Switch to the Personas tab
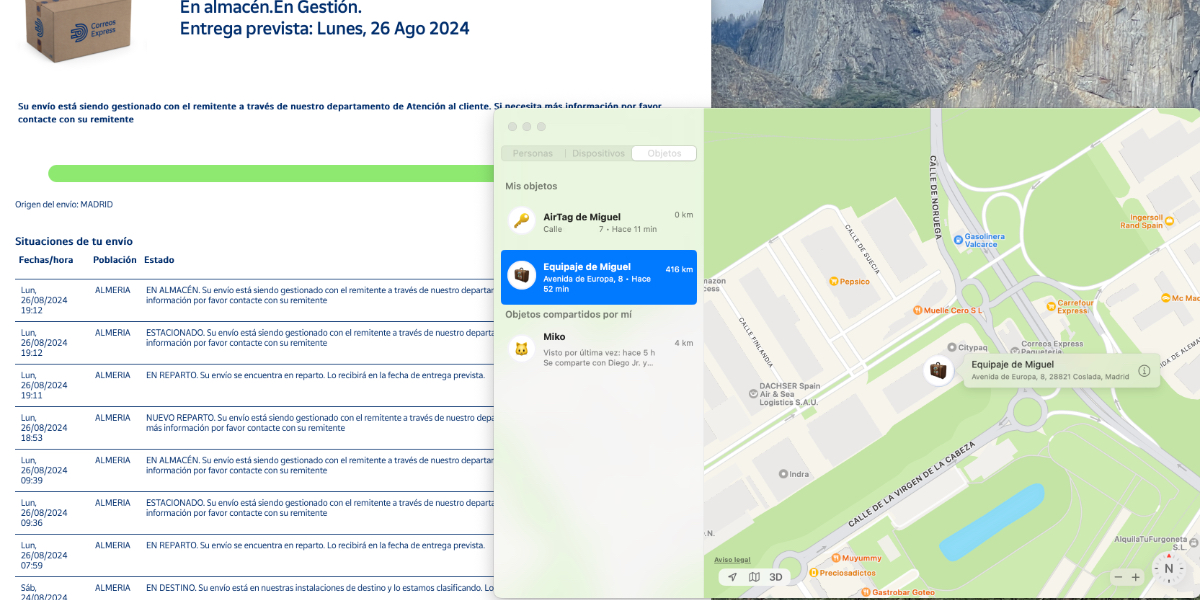This screenshot has width=1200, height=600. click(532, 153)
